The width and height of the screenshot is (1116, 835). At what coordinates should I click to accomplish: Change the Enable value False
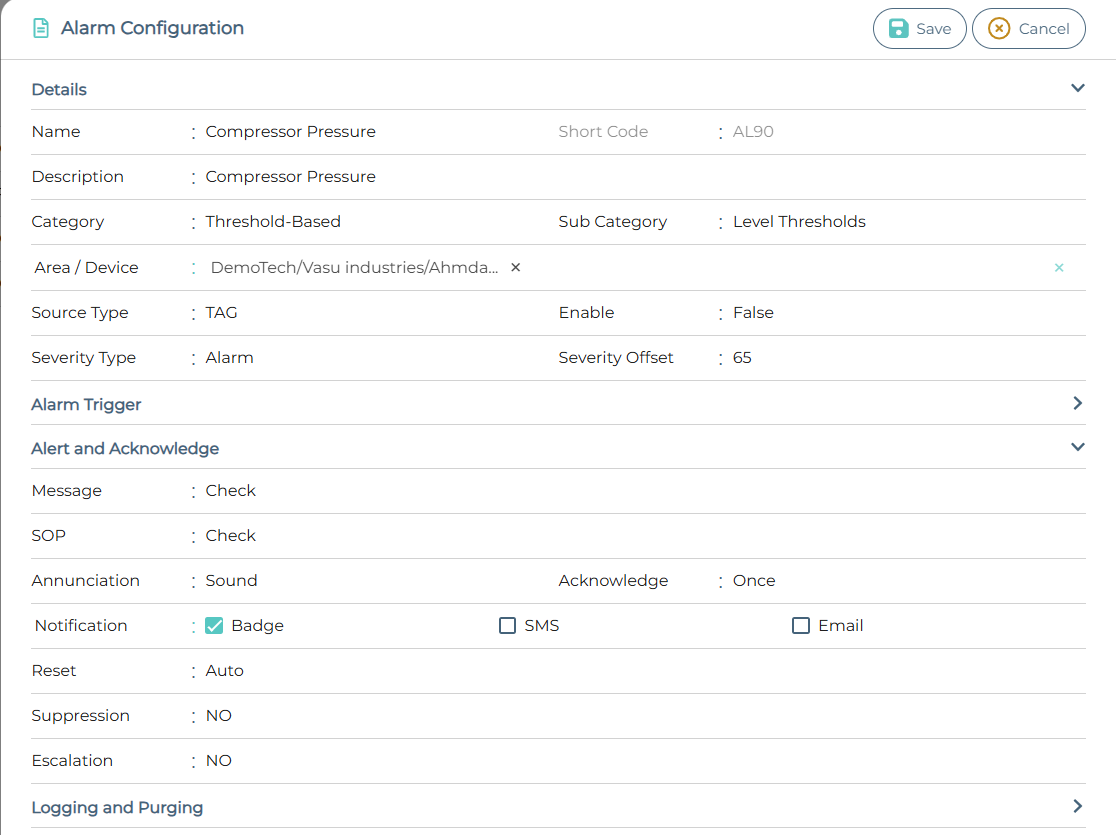tap(753, 313)
